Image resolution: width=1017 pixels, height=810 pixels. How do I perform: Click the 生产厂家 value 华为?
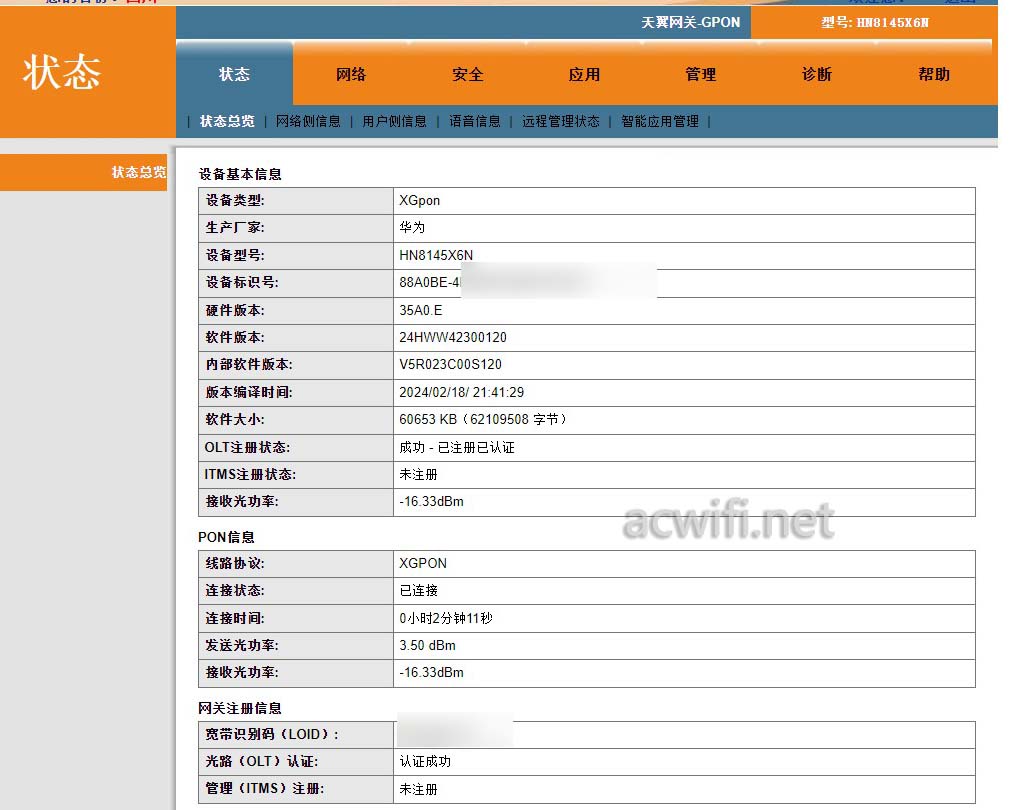[x=412, y=228]
